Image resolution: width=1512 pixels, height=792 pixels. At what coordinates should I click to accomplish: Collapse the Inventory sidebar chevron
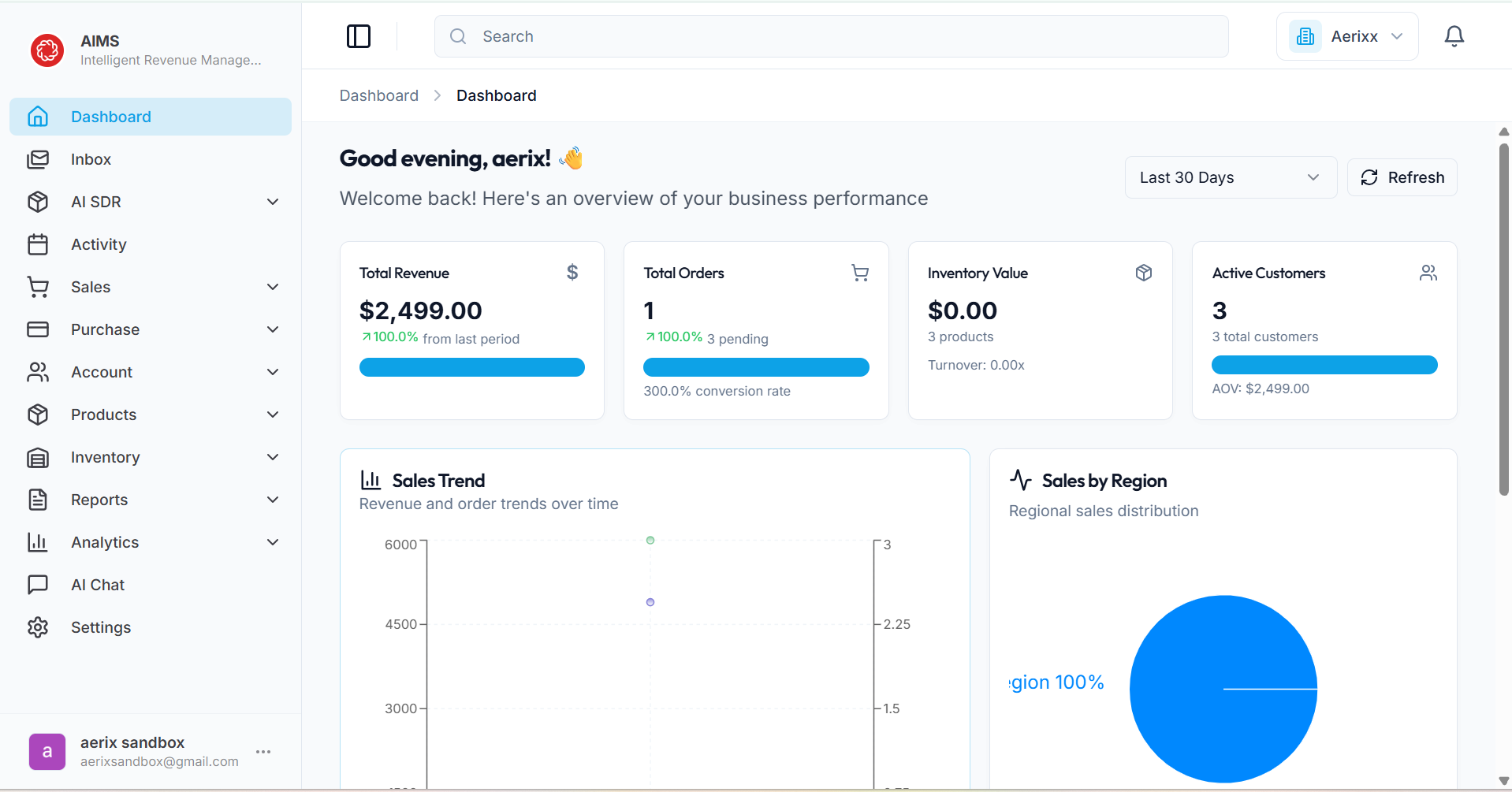point(273,457)
